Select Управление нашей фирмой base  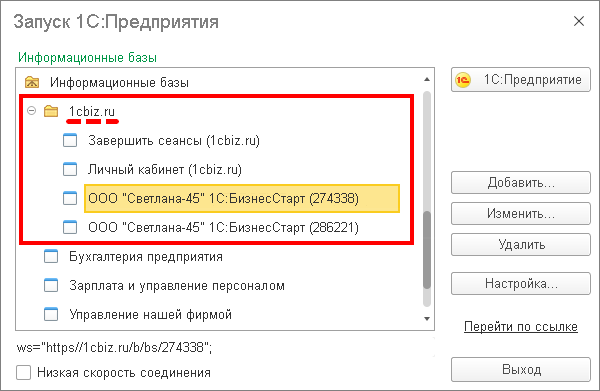[x=150, y=314]
